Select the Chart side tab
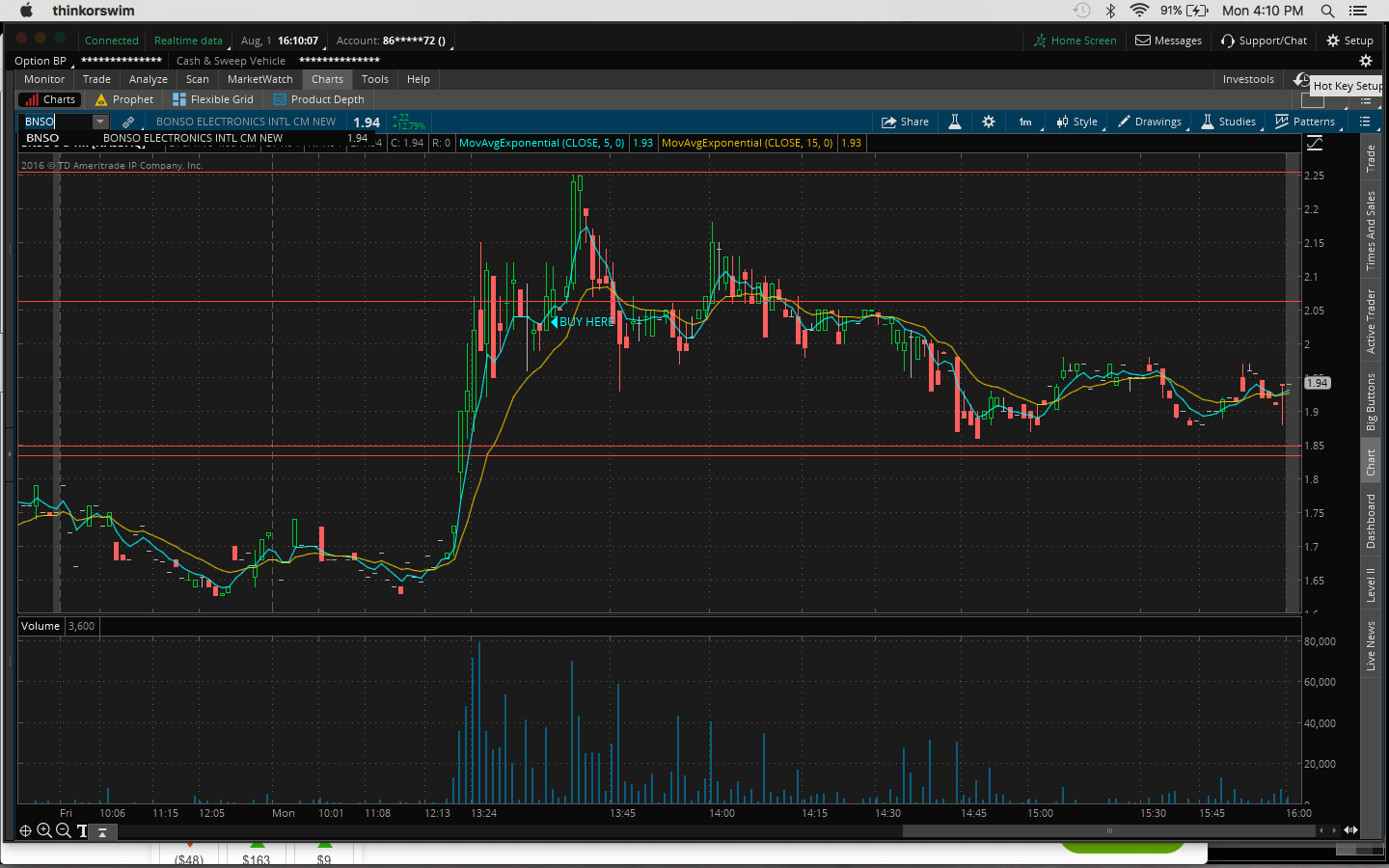 coord(1371,463)
